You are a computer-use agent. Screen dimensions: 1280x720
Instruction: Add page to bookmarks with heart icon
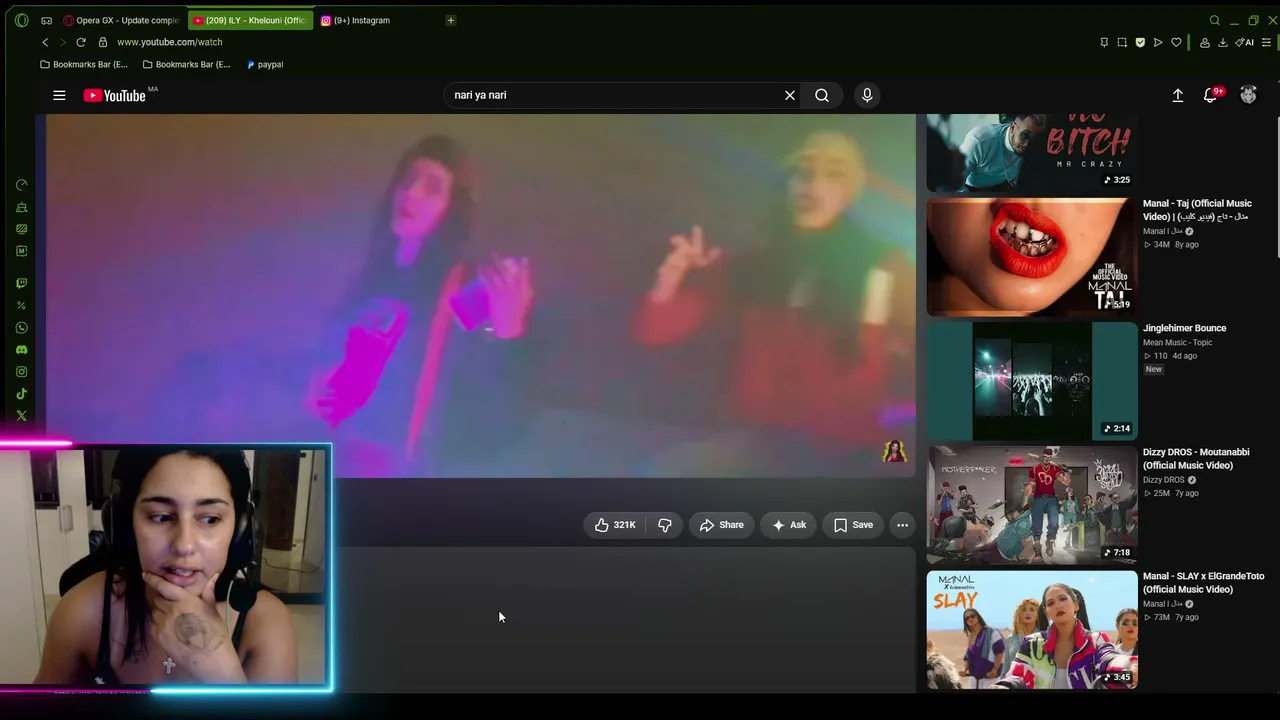point(1176,42)
